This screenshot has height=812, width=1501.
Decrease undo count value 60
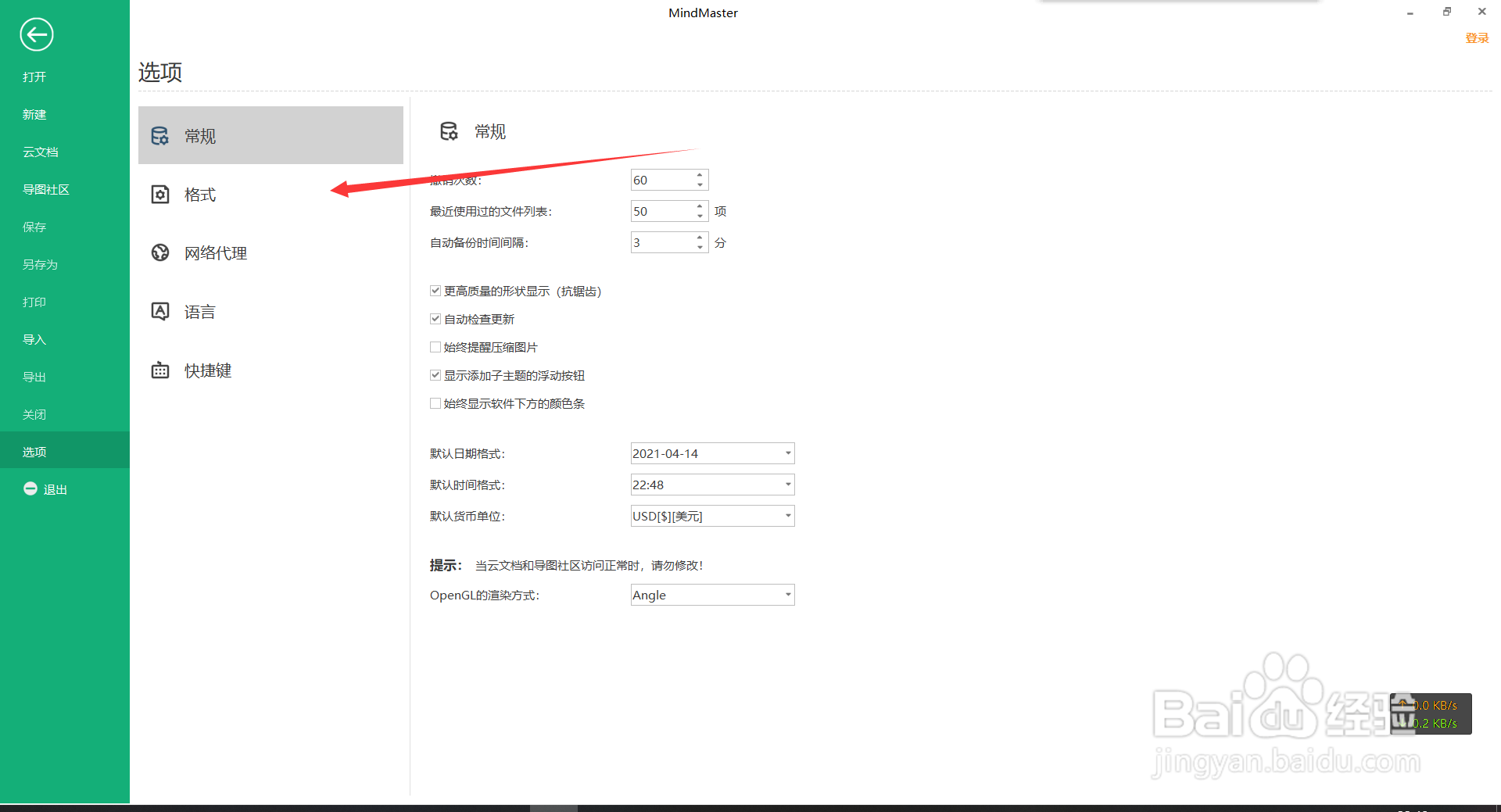(700, 185)
